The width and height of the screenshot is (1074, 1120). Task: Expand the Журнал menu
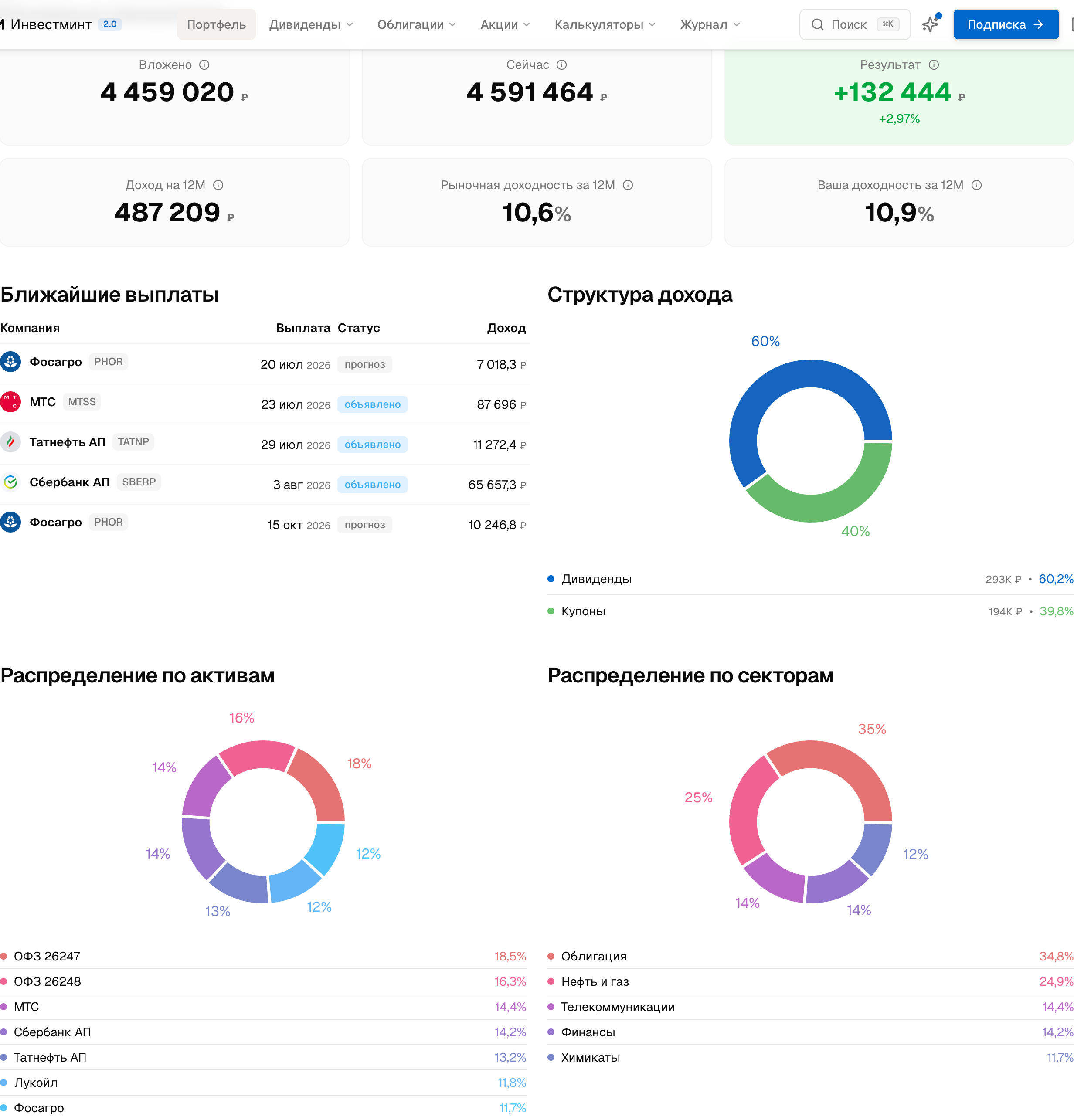709,24
